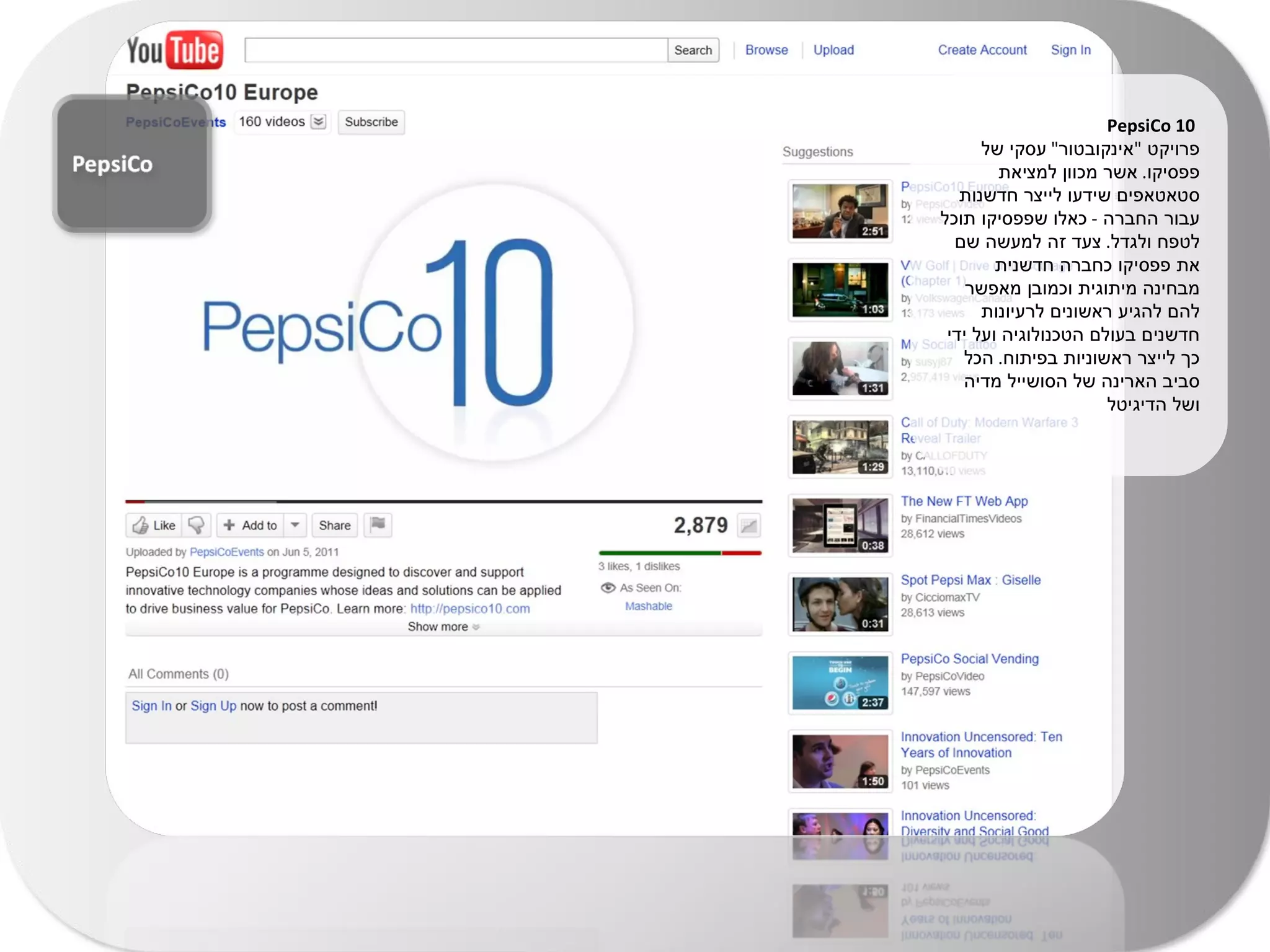Open The New FT Web App thumbnail
The image size is (1270, 952).
840,526
